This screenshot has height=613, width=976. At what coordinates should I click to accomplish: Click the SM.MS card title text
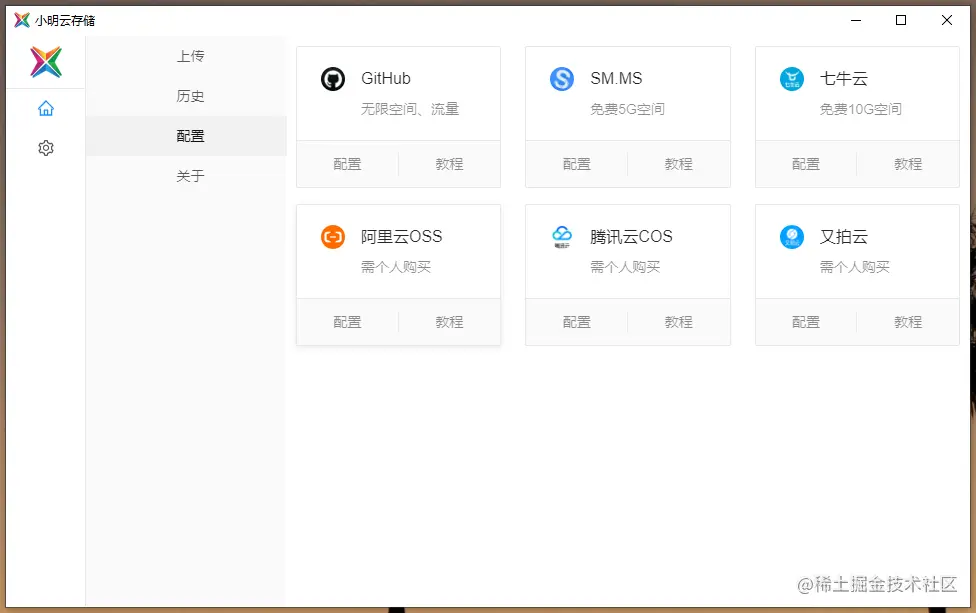[x=616, y=78]
